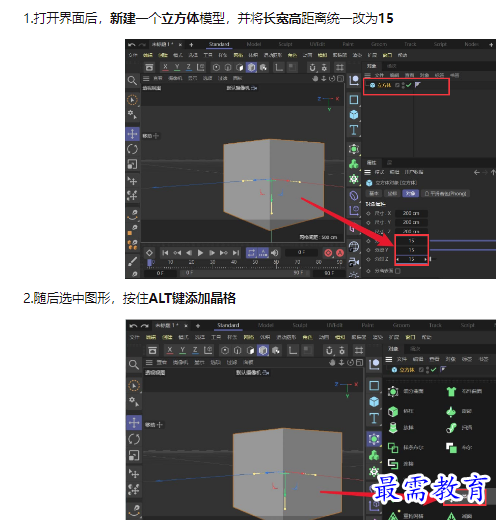Screen dimensions: 496x520
Task: Select the Scale tool in step 1 image
Action: pos(132,164)
